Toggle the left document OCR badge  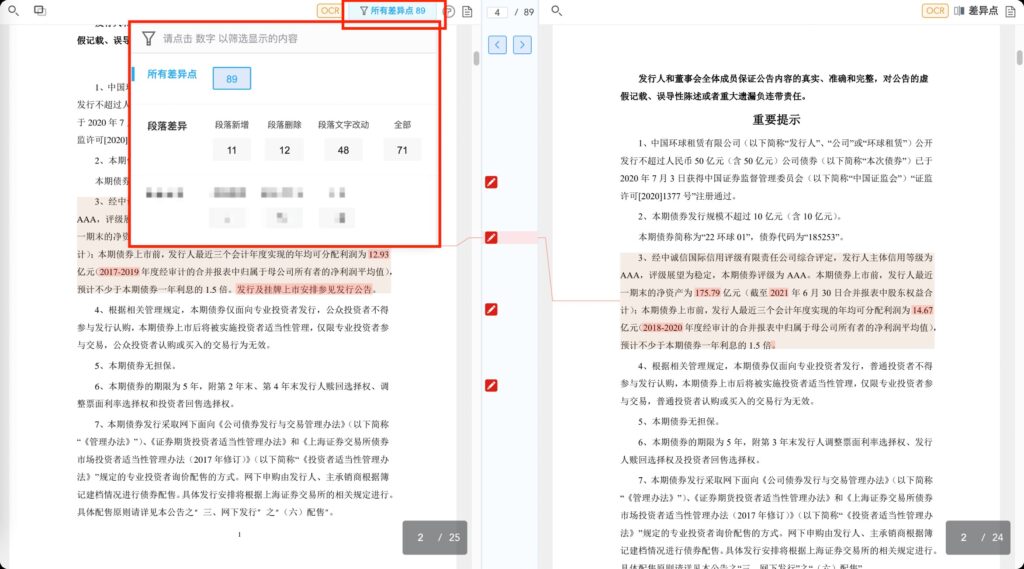[x=329, y=11]
